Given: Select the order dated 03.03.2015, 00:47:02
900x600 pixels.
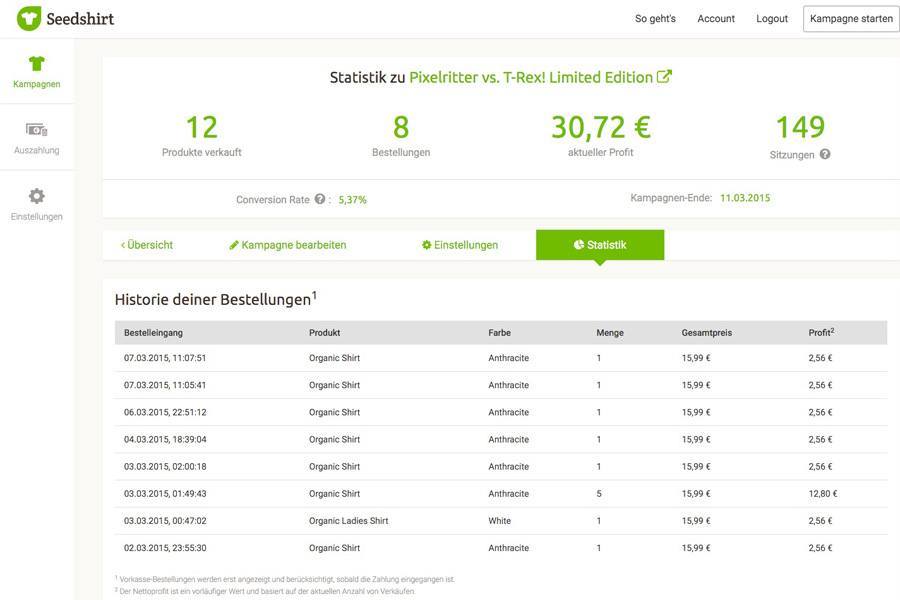Looking at the screenshot, I should 501,521.
